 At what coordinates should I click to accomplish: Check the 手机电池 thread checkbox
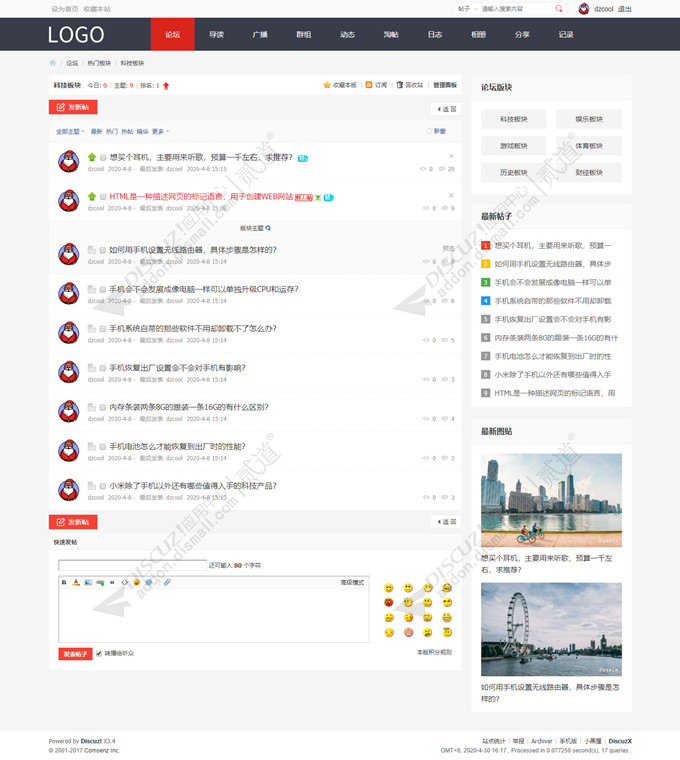(103, 446)
